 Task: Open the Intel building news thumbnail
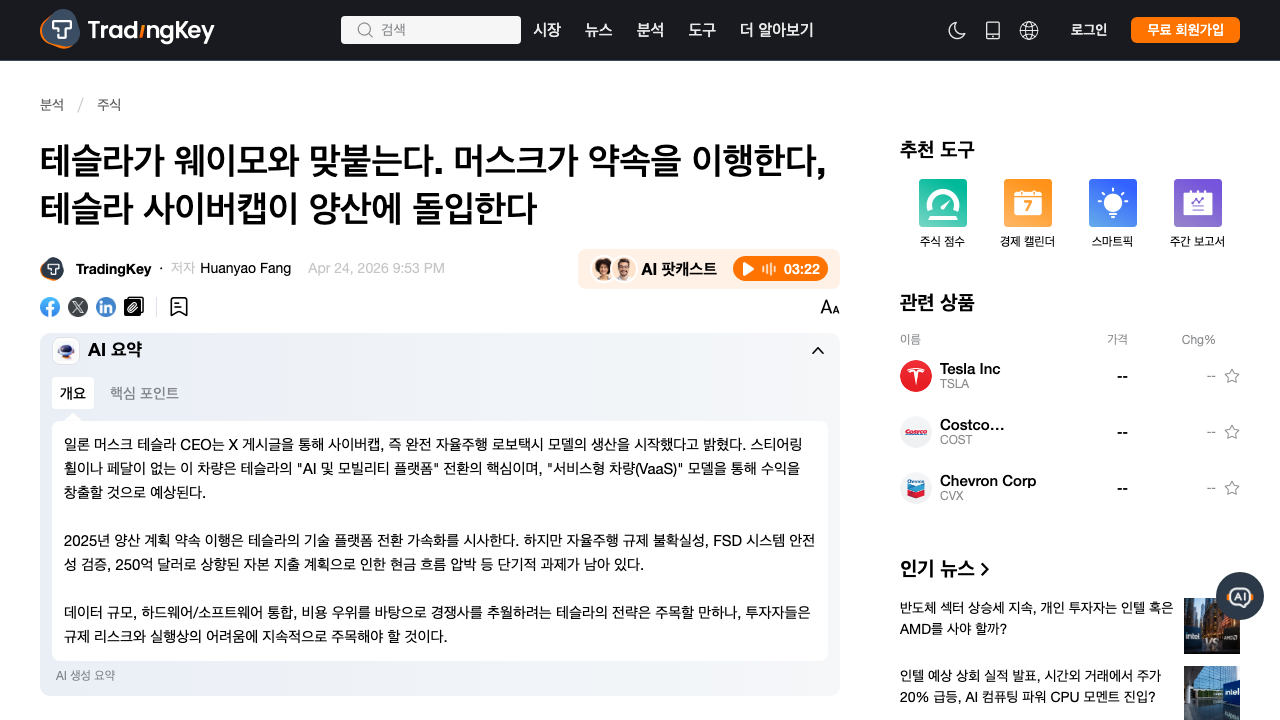[1212, 693]
